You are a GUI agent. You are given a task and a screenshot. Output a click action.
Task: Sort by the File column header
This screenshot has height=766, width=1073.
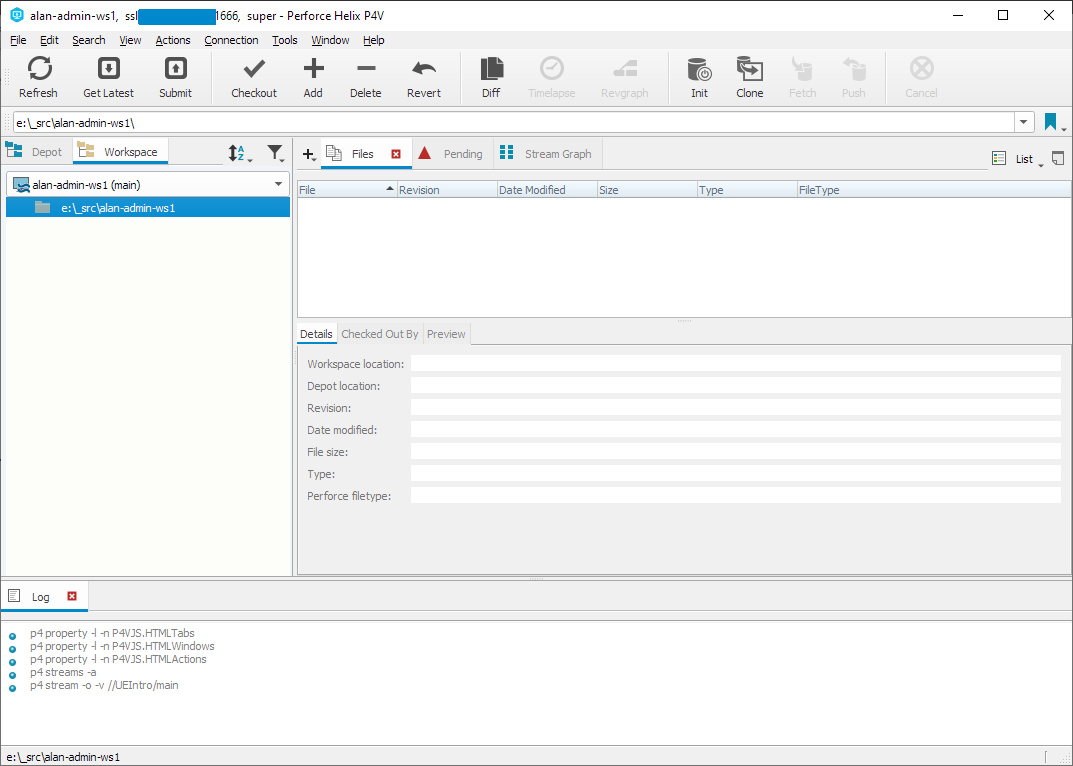[347, 190]
